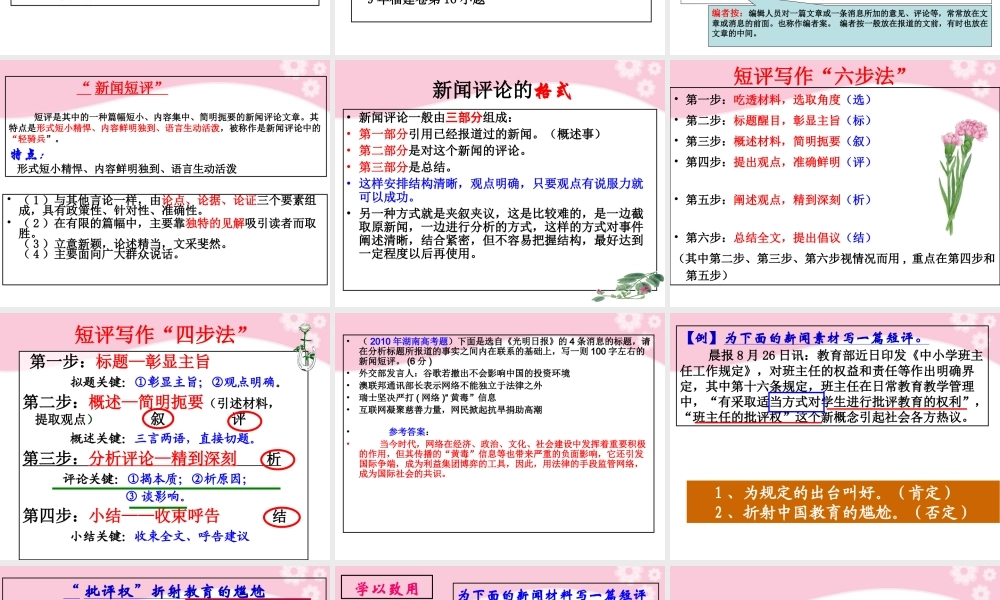Click the circled 叙 character
Viewport: 1000px width, 600px height.
pyautogui.click(x=158, y=419)
